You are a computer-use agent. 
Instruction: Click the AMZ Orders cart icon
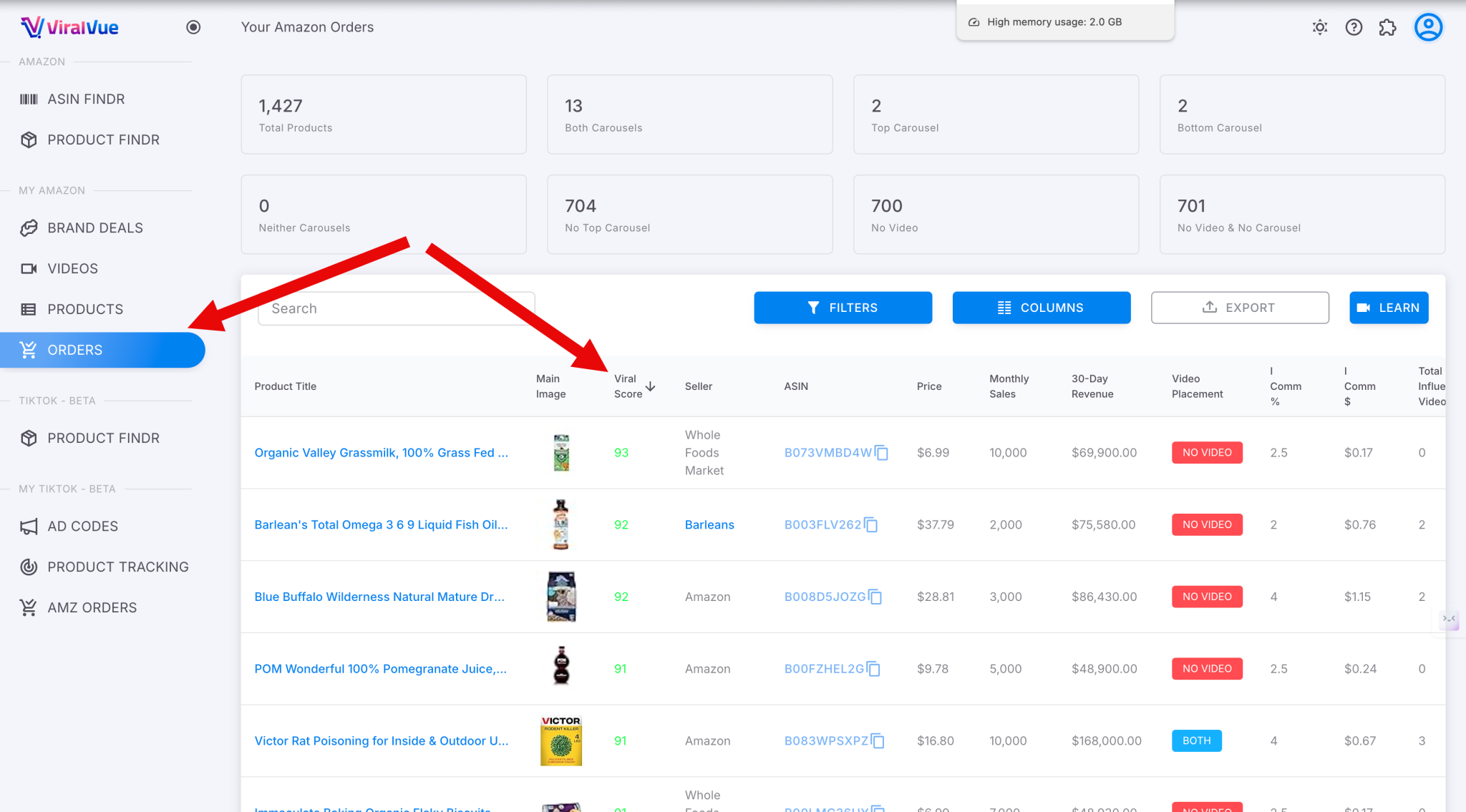click(29, 607)
